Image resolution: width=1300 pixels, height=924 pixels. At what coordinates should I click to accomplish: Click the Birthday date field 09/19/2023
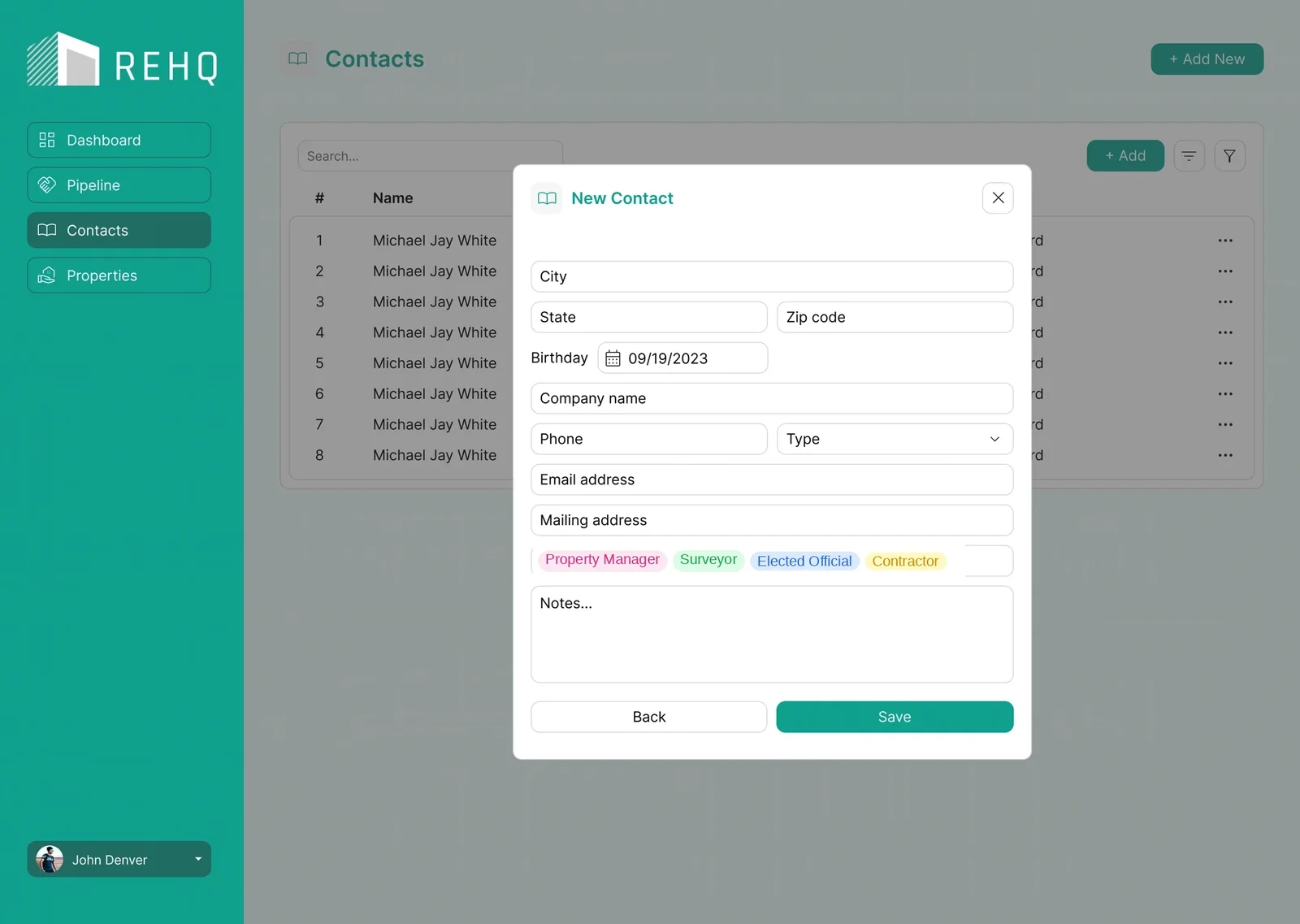(682, 358)
